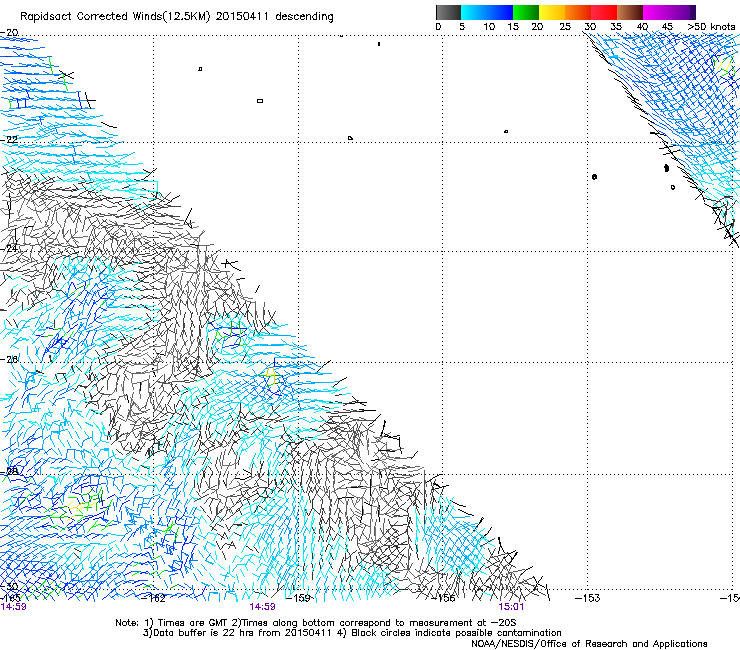Click the '-20' latitude axis label
740x650 pixels.
point(9,33)
